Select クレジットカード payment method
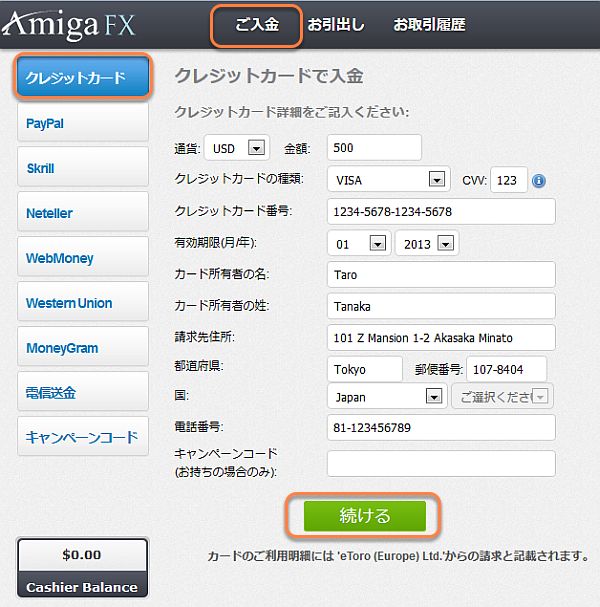 pyautogui.click(x=82, y=77)
